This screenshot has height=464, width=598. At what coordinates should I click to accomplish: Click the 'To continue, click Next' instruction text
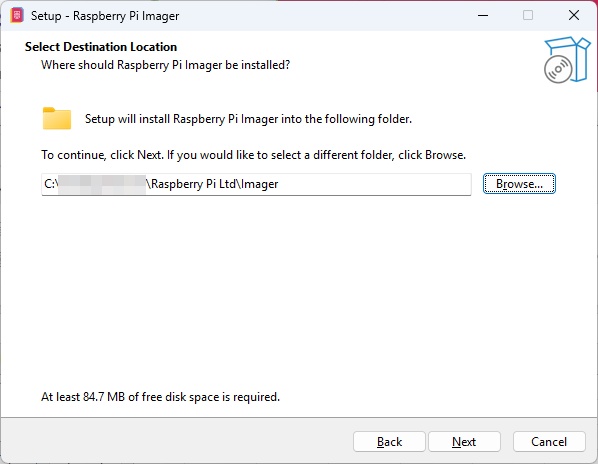tap(254, 155)
